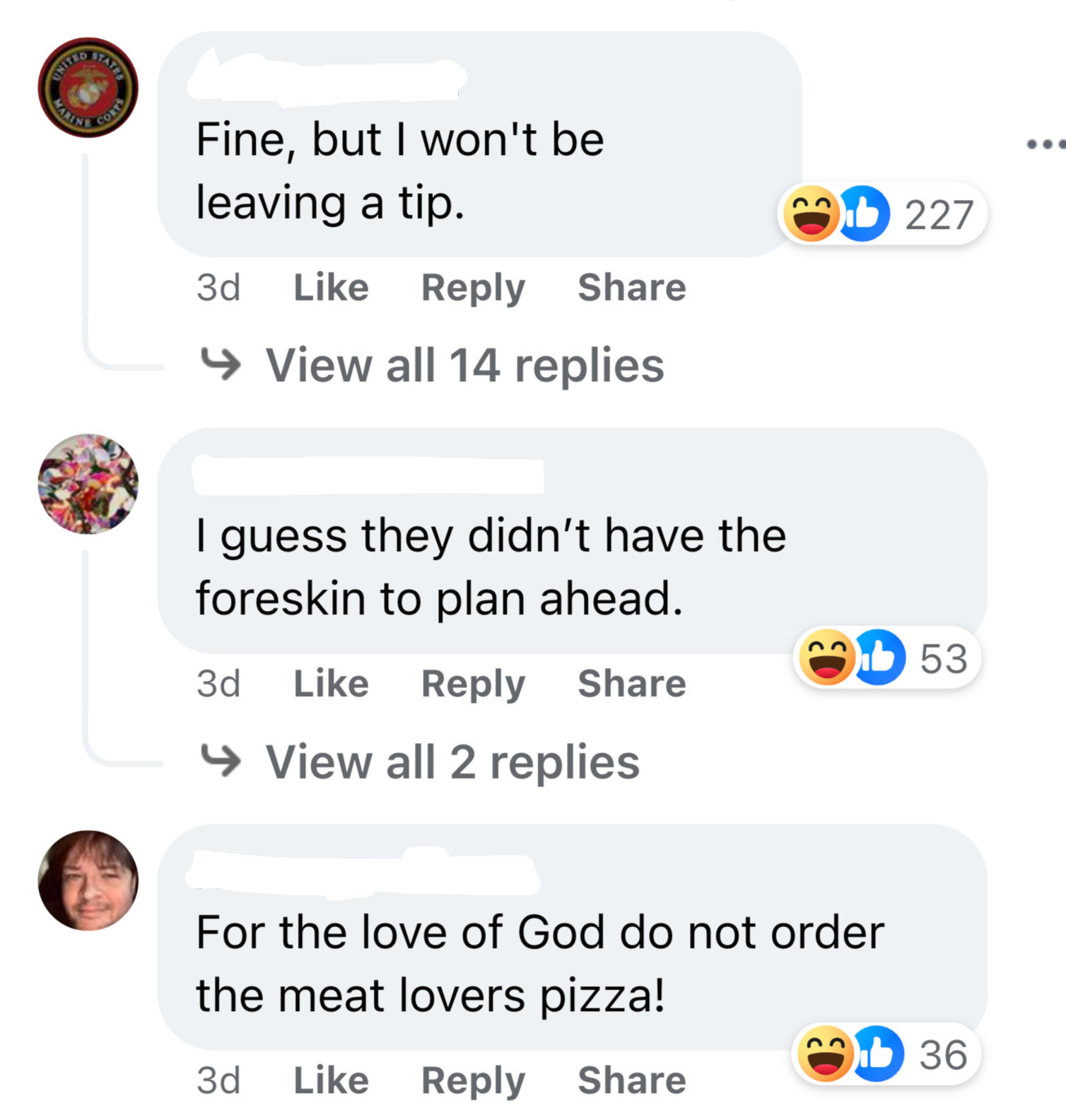Click laughing emoji on the 53 reactions
The width and height of the screenshot is (1066, 1120).
827,658
